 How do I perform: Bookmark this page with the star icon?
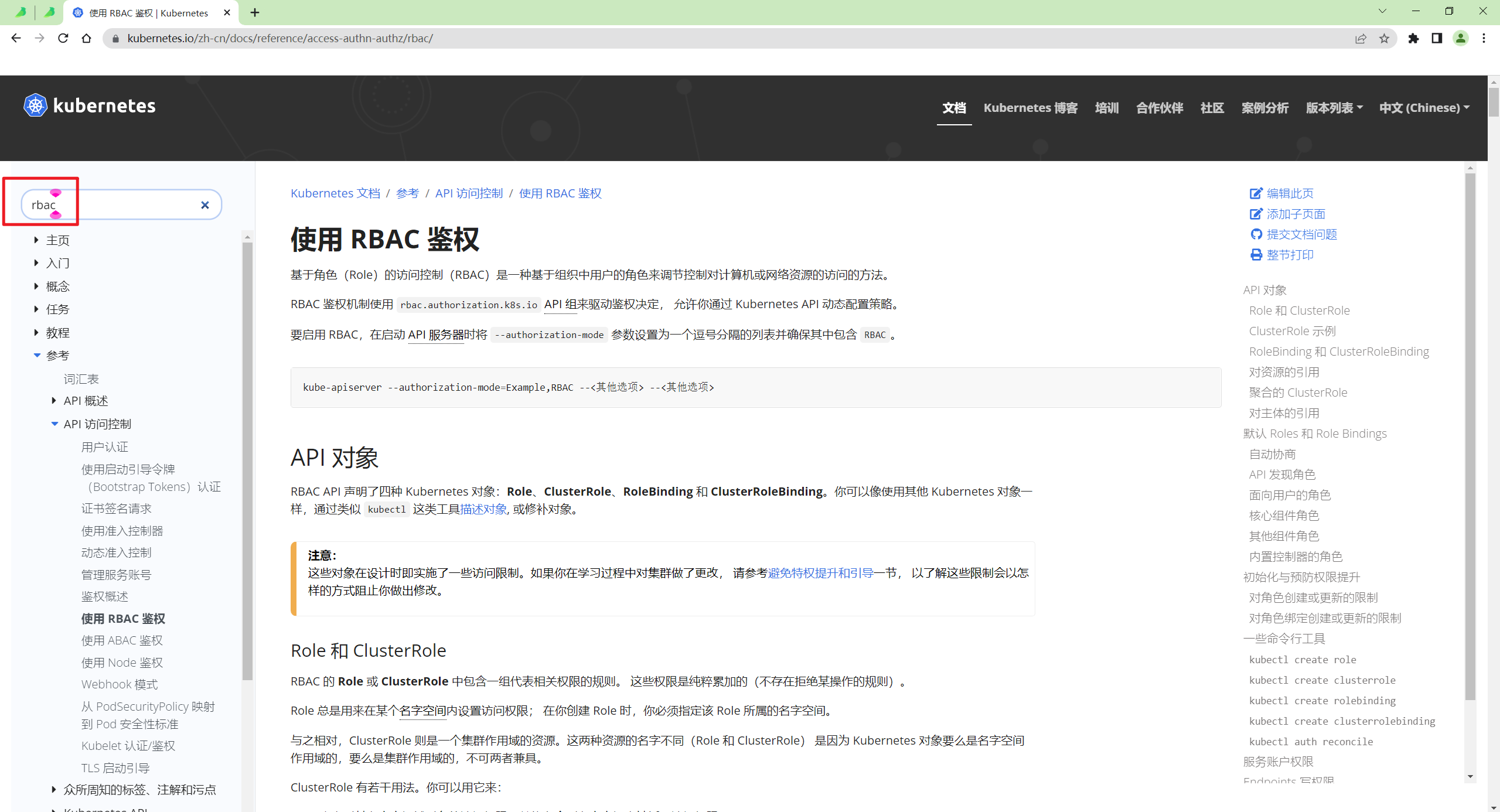[1384, 38]
